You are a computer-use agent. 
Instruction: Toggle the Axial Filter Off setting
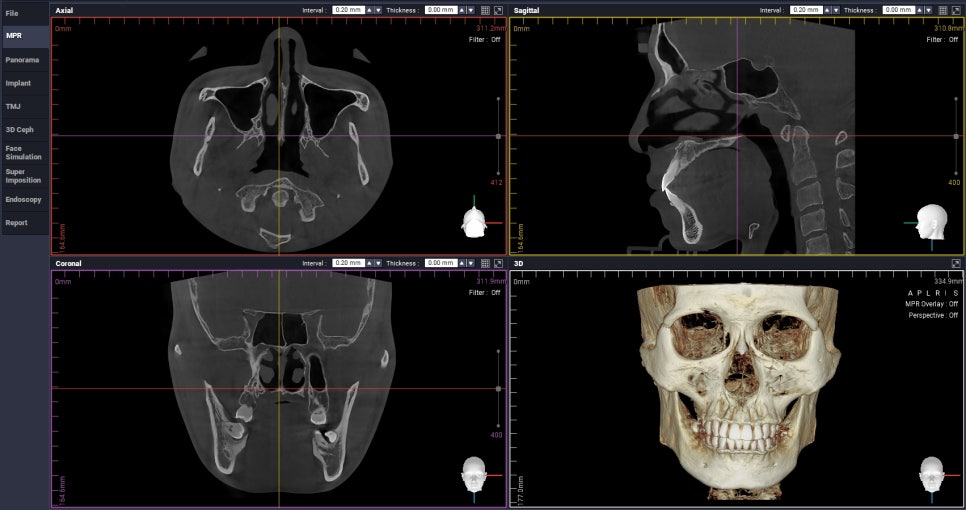pyautogui.click(x=485, y=39)
